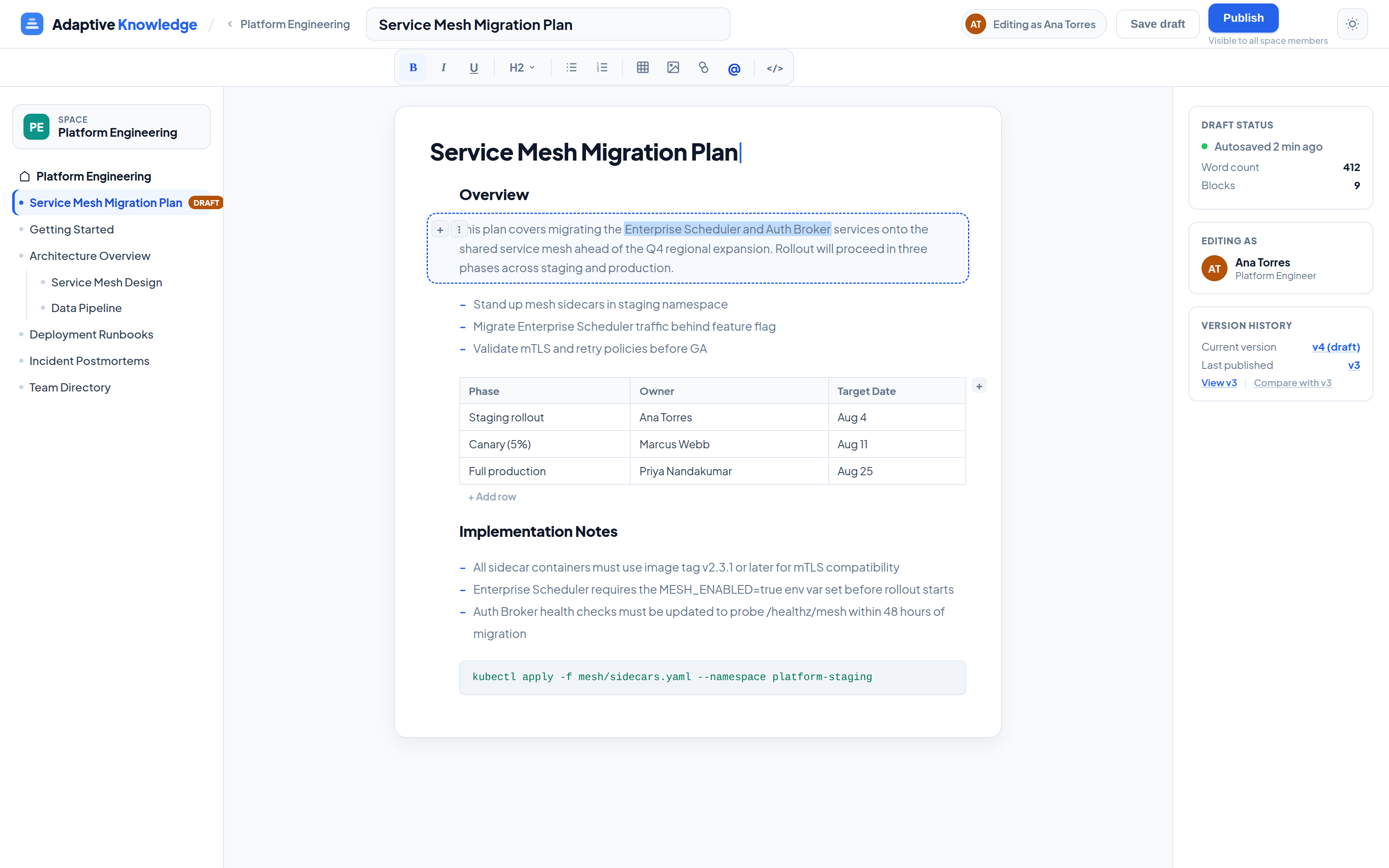Toggle bold formatting in toolbar
Screen dimensions: 1389x868
(x=413, y=68)
